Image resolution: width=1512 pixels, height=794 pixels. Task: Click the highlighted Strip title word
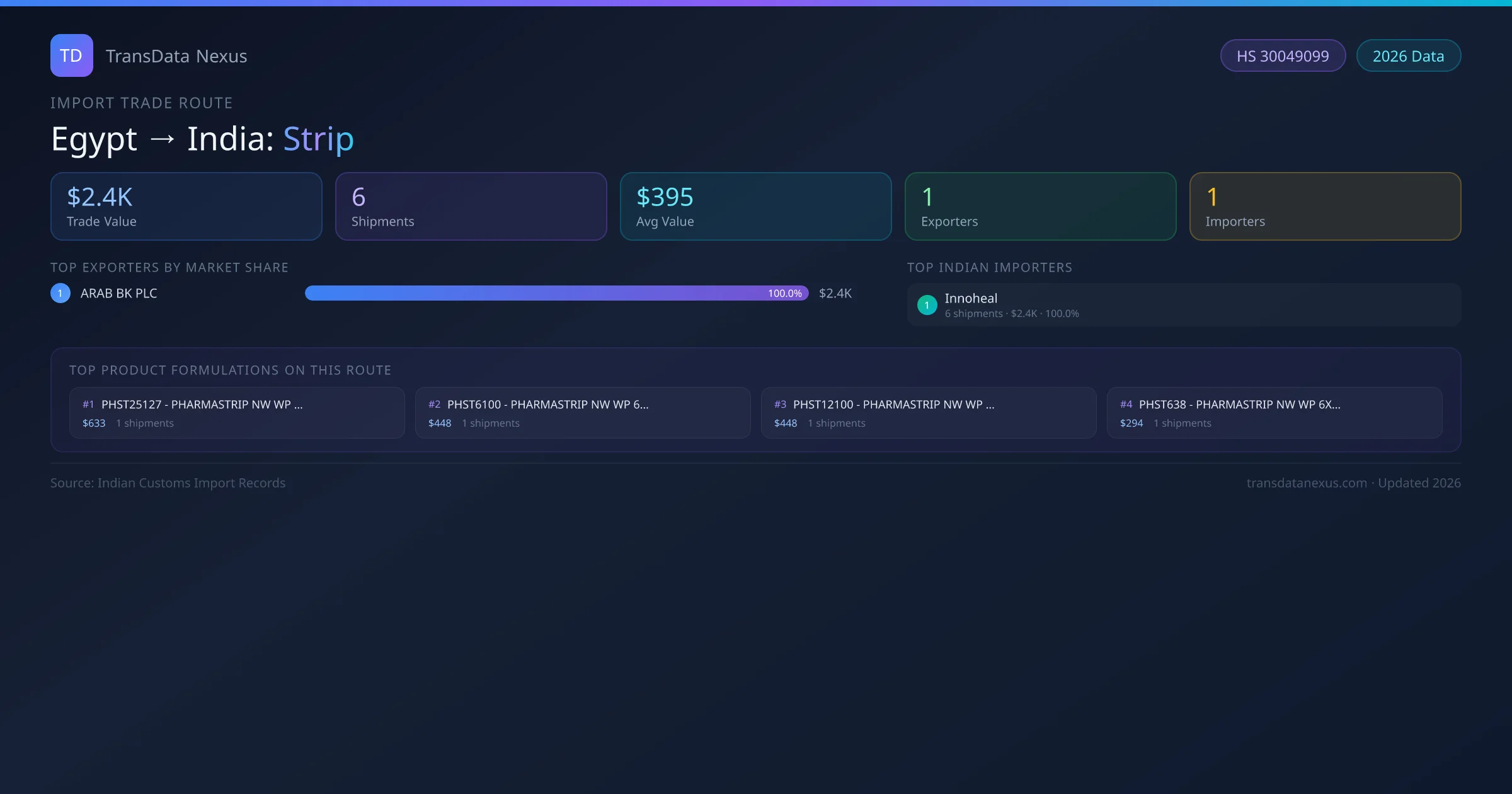[318, 139]
